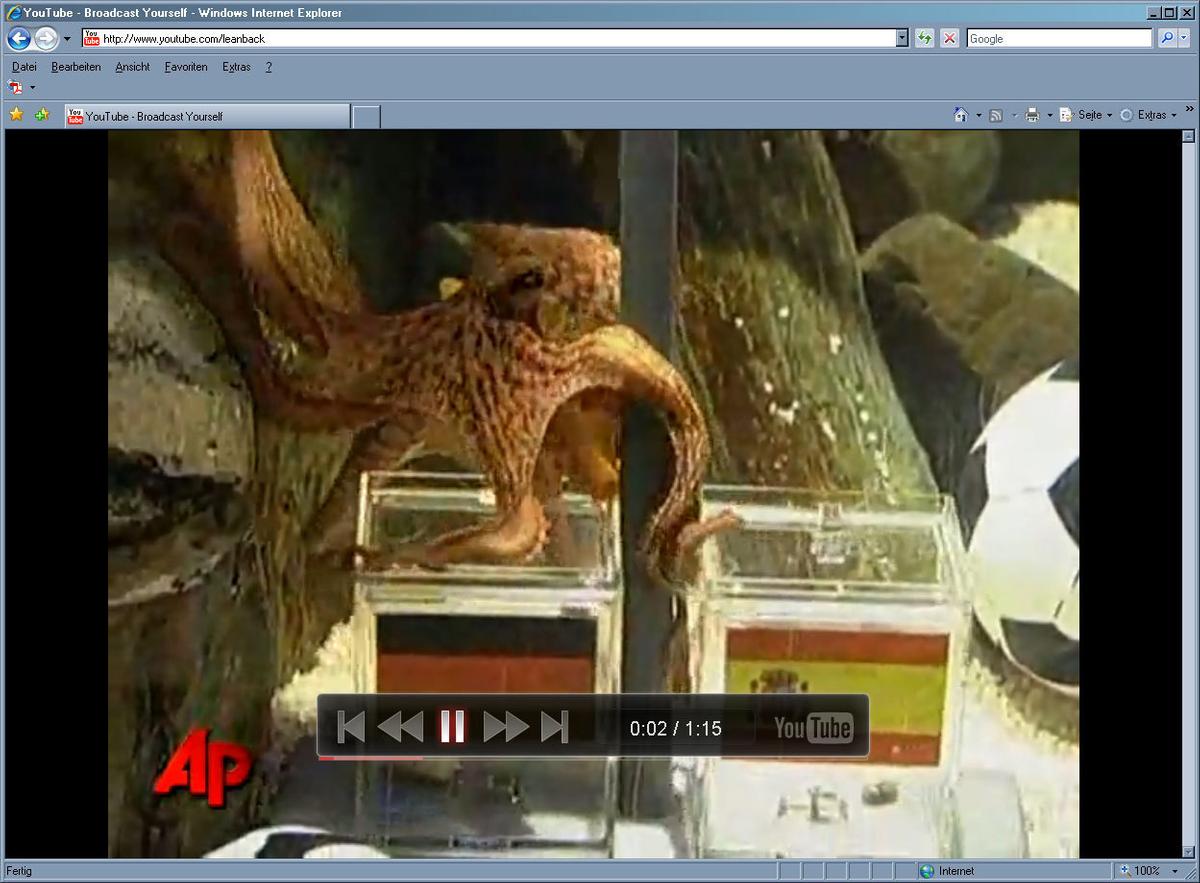The image size is (1200, 883).
Task: Open the Bearbeiten menu
Action: coord(76,67)
